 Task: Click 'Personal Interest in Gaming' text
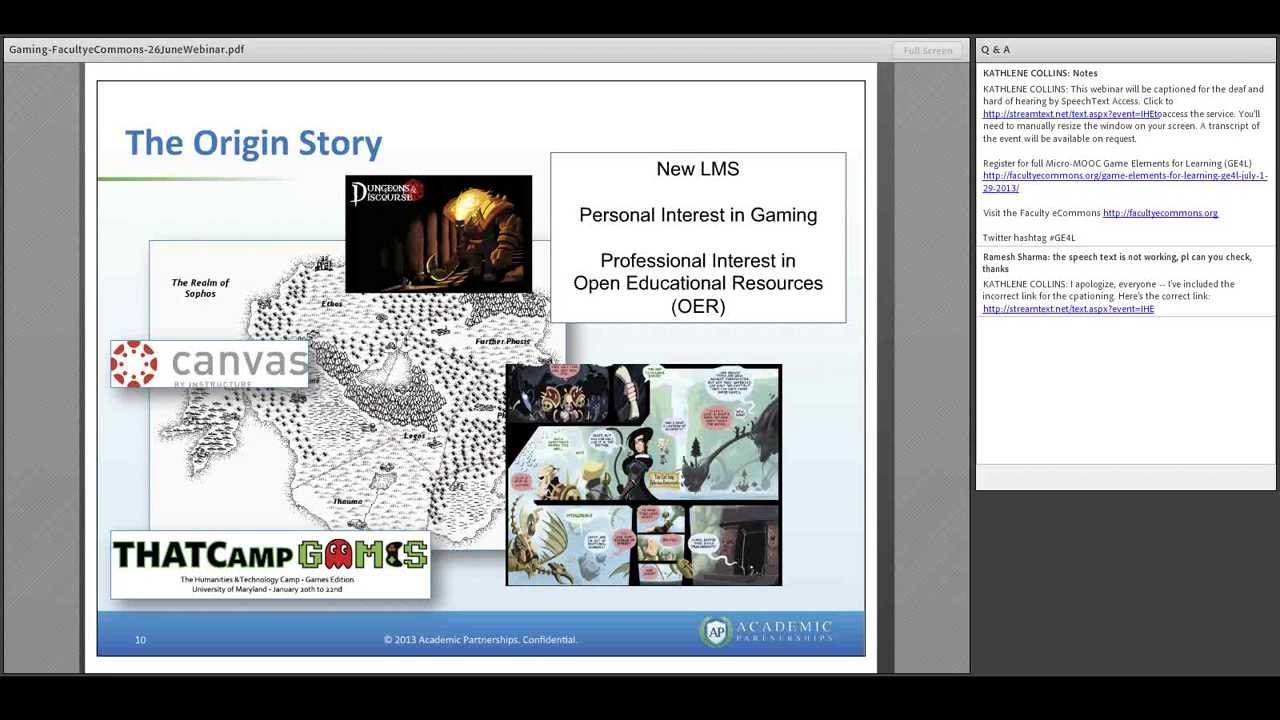tap(698, 215)
